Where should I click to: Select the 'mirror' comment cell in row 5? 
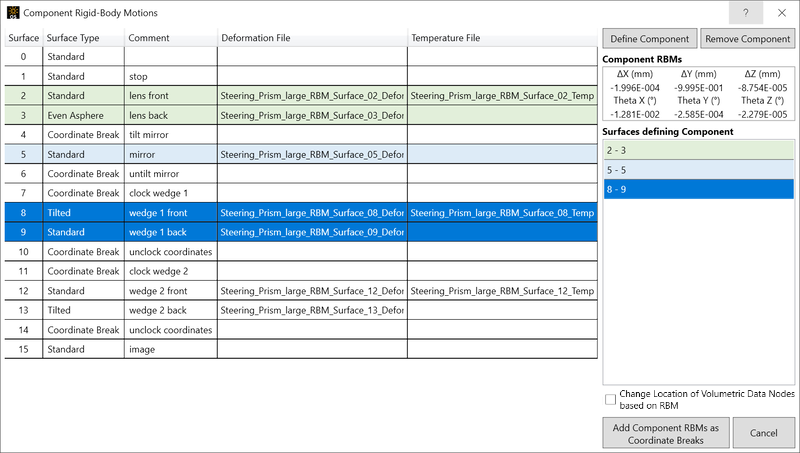(171, 155)
